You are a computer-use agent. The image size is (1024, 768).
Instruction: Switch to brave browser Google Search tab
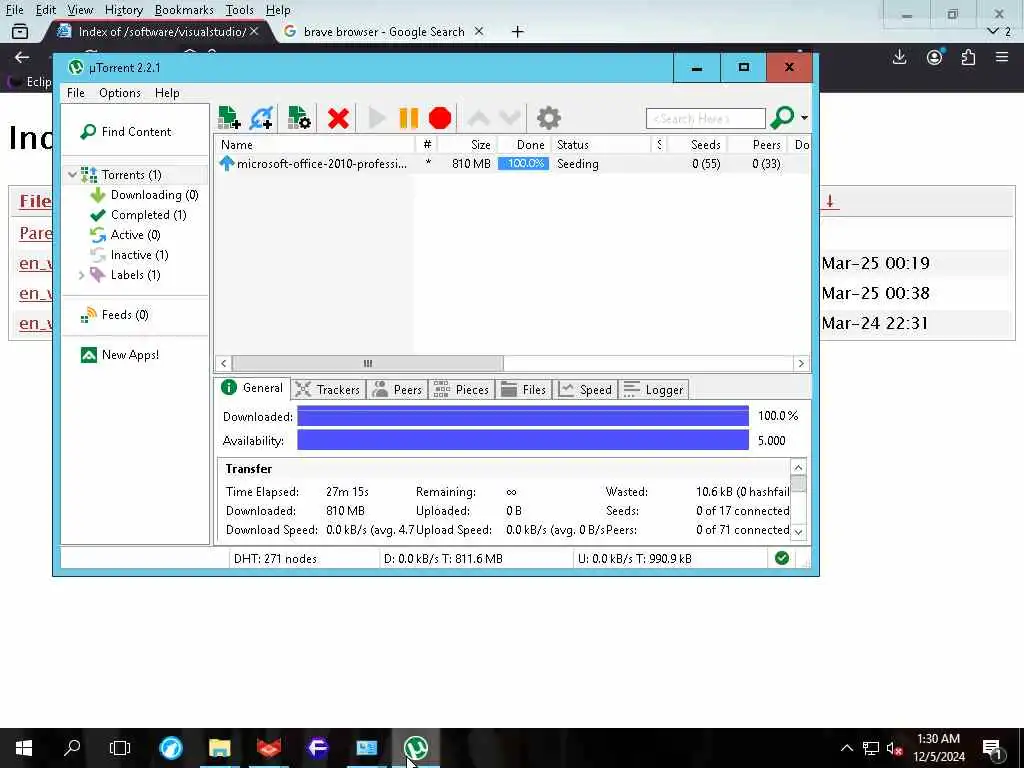[x=384, y=31]
